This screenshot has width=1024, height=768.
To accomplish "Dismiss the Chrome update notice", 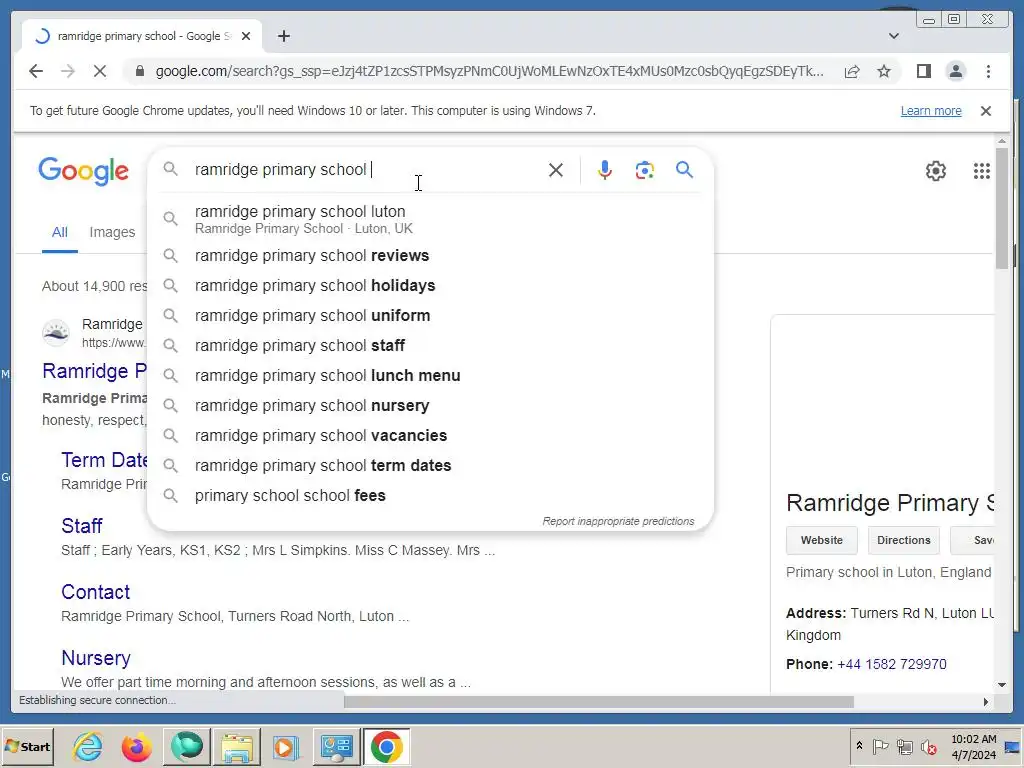I will pos(986,111).
